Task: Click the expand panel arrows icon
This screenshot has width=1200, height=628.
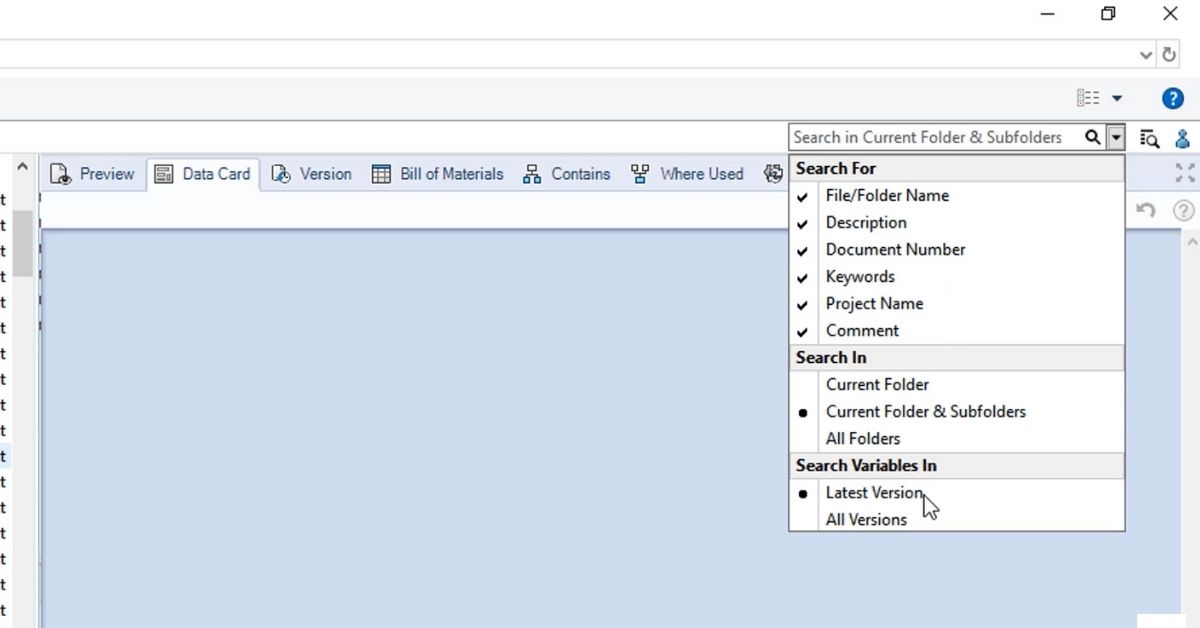Action: coord(1185,173)
